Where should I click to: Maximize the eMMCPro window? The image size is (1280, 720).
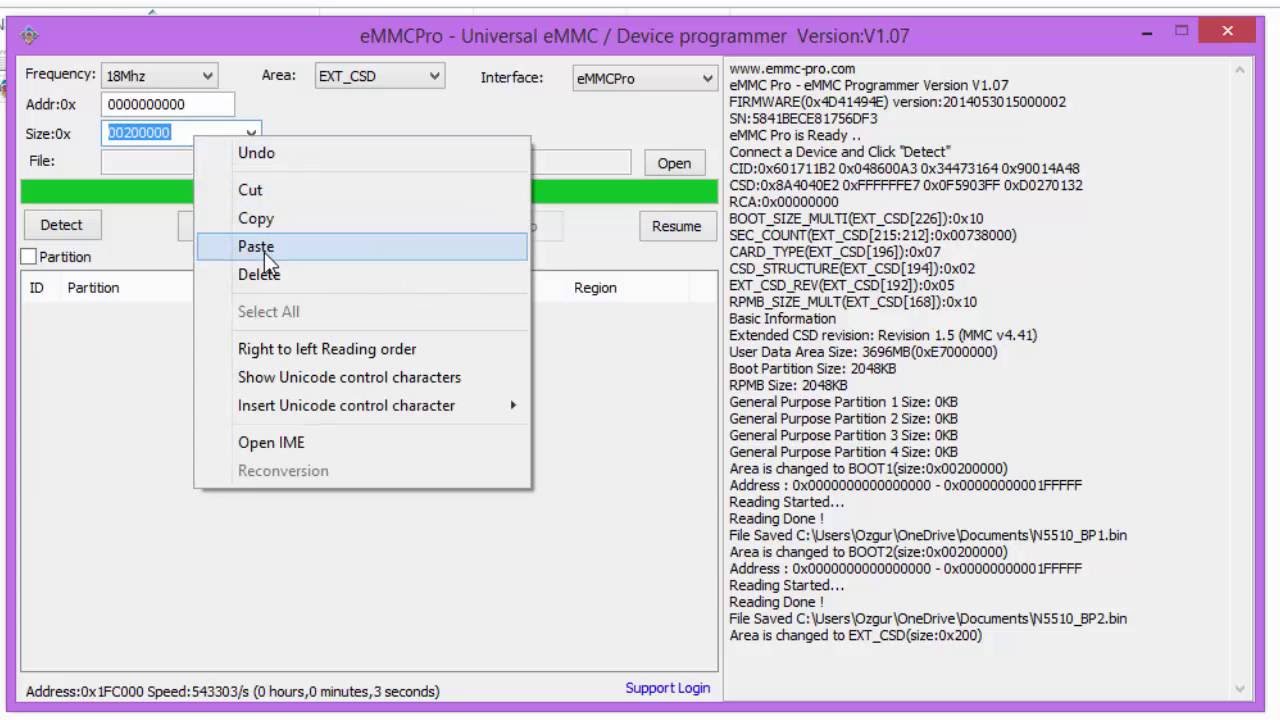(1181, 32)
